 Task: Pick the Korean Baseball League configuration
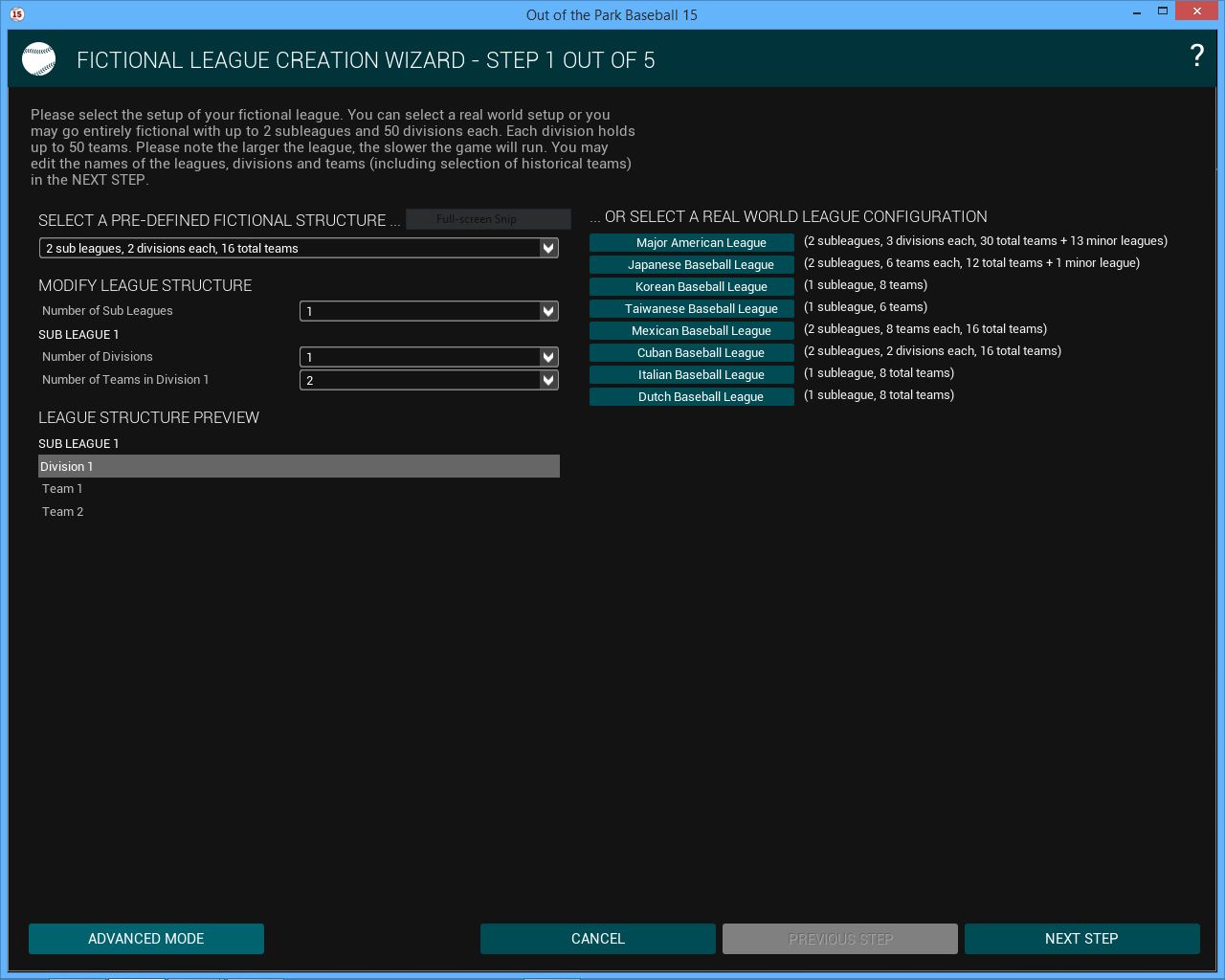[x=691, y=287]
